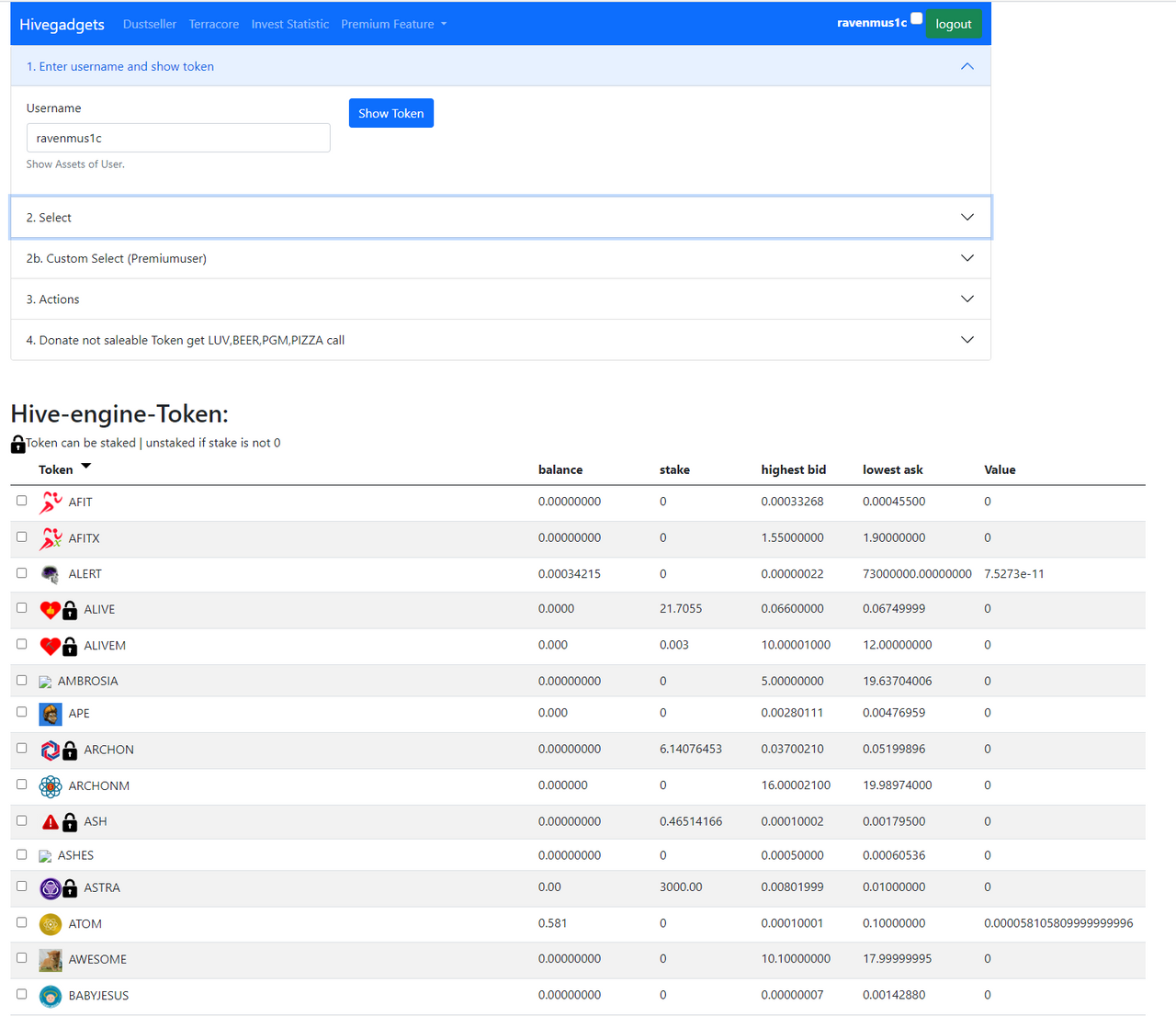Click the padlock icon beside ARCHON
1176x1016 pixels.
(x=70, y=751)
